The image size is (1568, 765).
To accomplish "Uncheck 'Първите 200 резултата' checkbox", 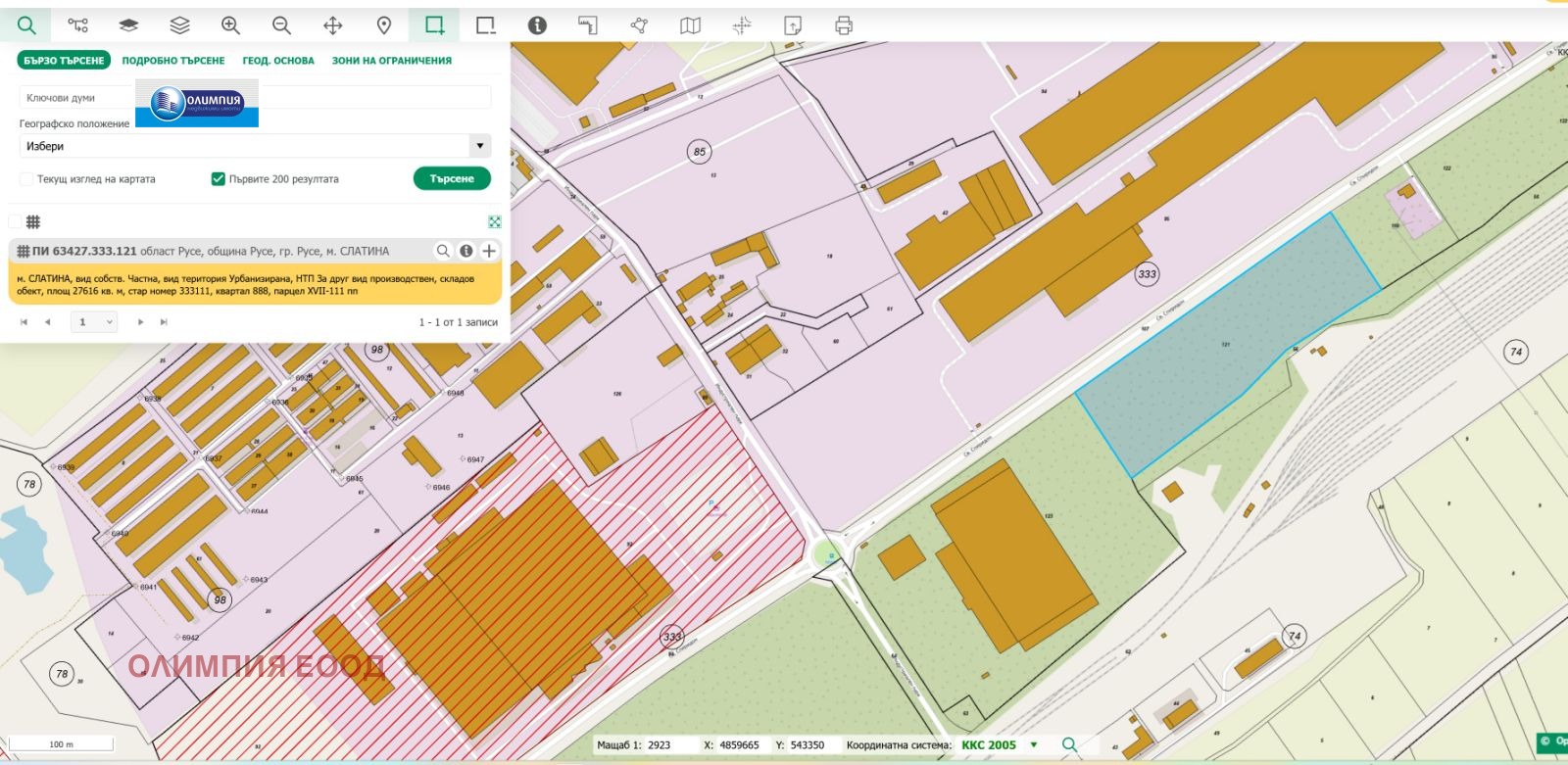I will point(219,179).
